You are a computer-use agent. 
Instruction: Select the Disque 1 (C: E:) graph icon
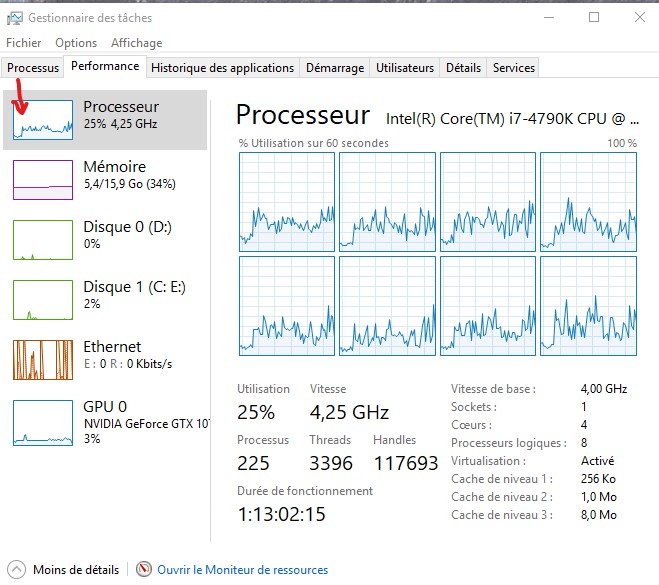coord(43,300)
